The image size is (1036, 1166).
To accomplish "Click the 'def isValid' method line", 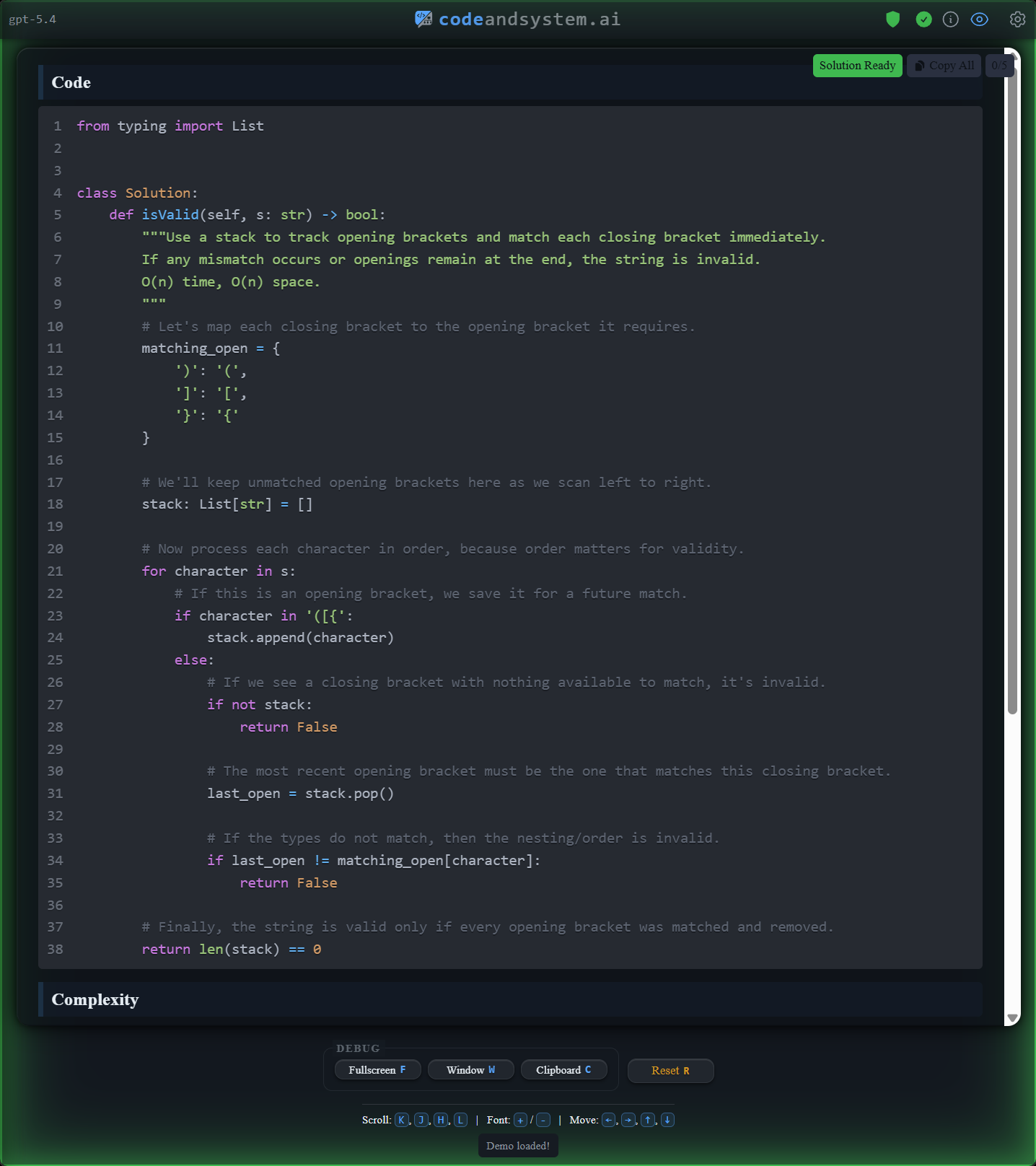I will tap(247, 215).
